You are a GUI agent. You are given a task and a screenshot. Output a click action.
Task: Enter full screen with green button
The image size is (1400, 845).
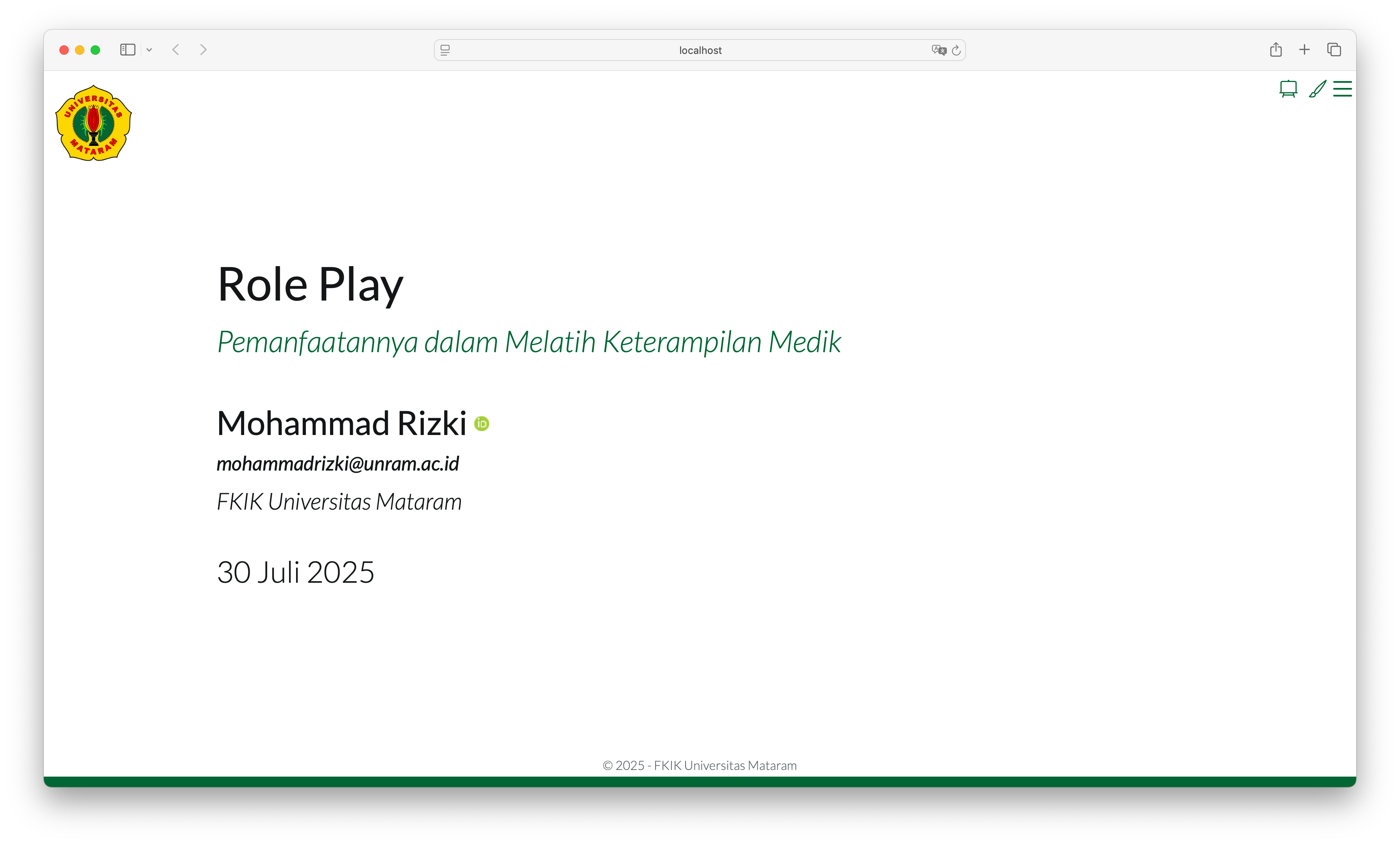[x=95, y=50]
